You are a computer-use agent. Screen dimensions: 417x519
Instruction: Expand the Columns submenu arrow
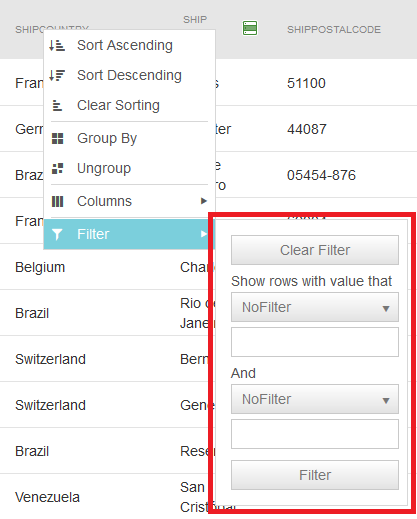pyautogui.click(x=204, y=201)
